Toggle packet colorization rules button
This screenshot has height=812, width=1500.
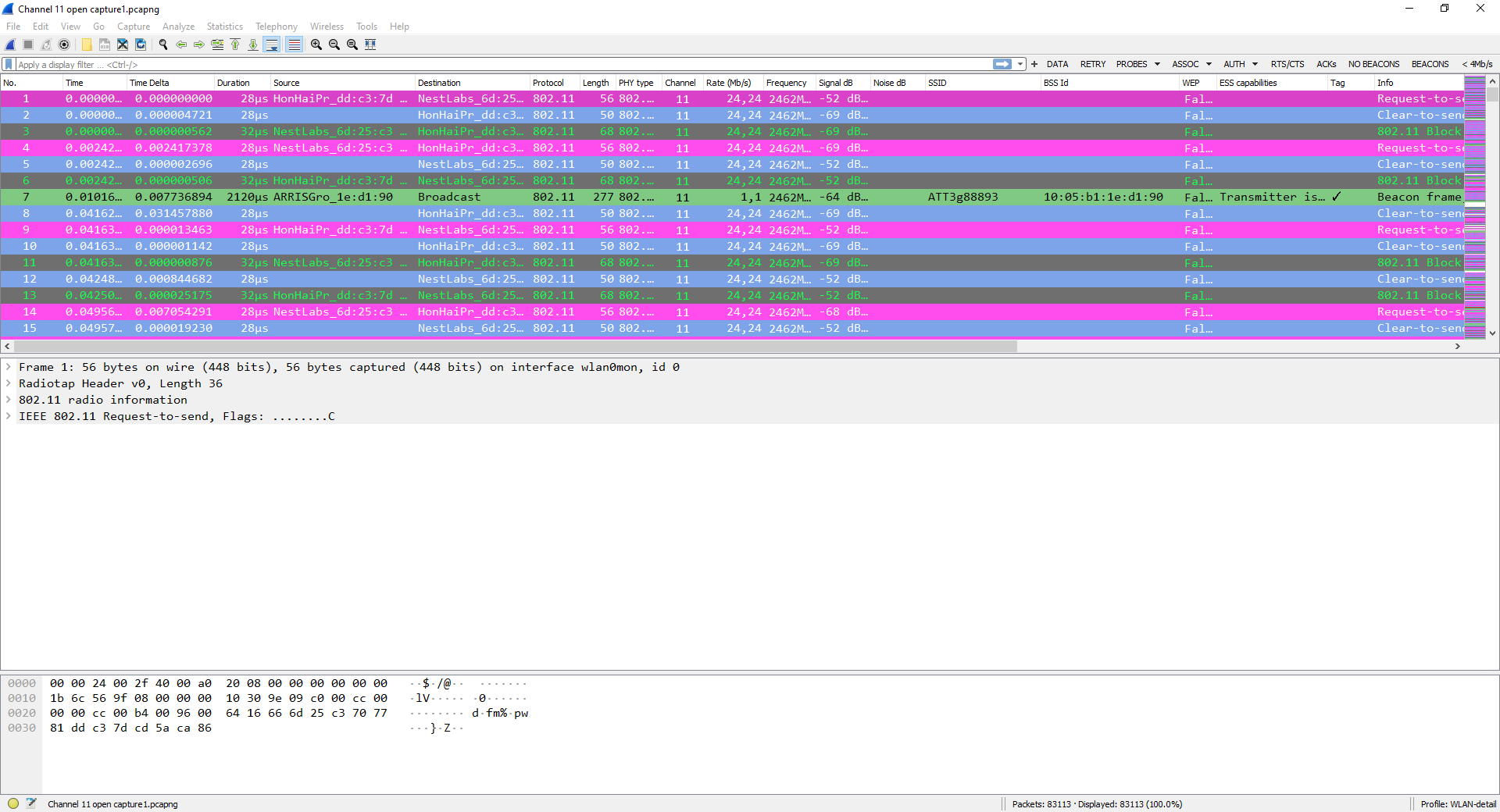pos(294,45)
